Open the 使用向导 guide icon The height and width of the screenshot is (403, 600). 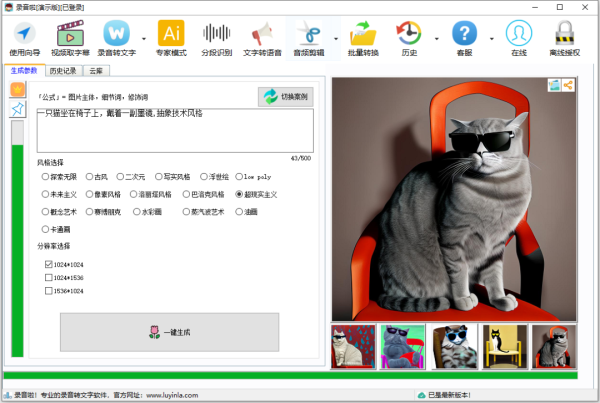23,38
